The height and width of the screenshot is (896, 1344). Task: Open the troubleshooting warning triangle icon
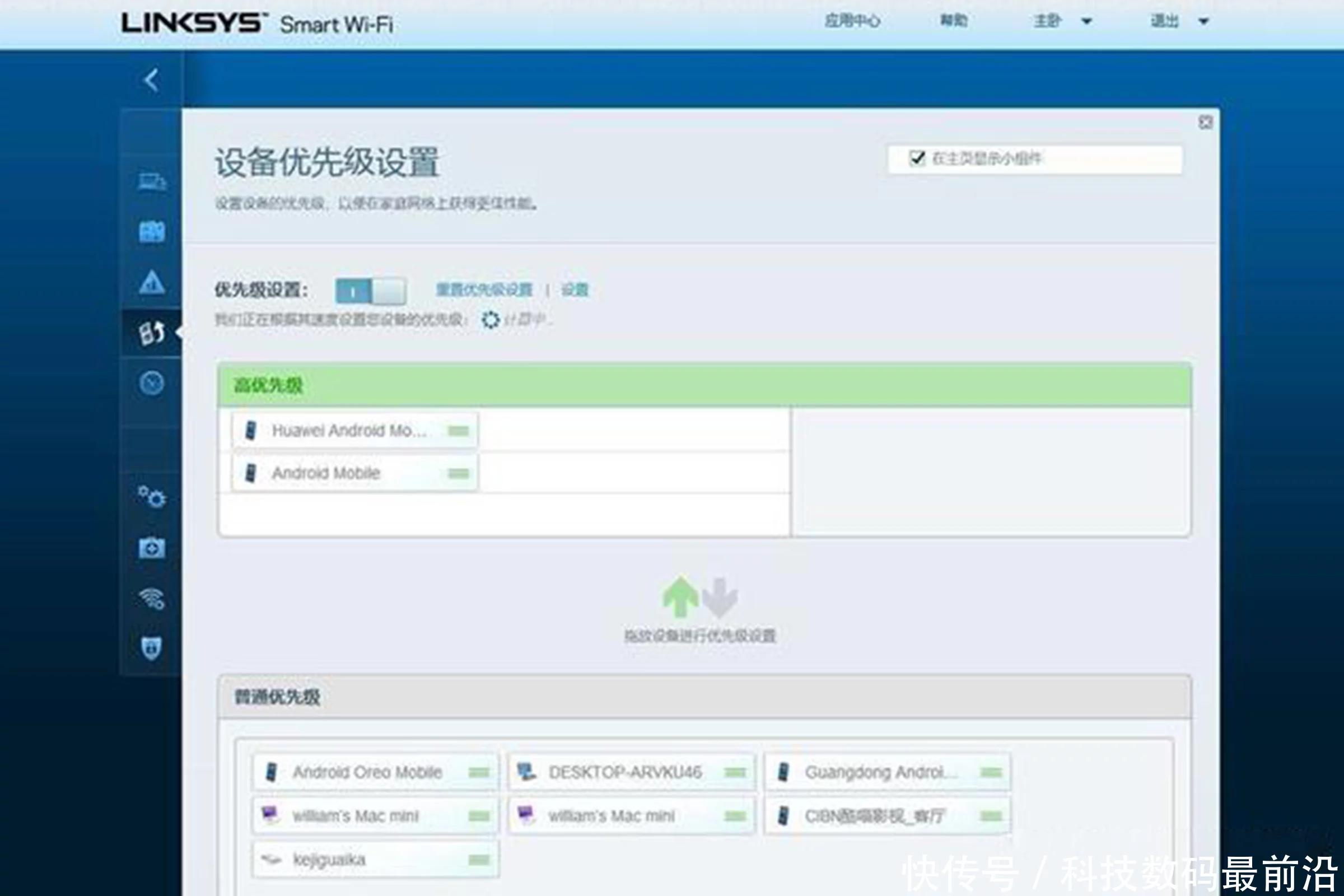pyautogui.click(x=151, y=281)
